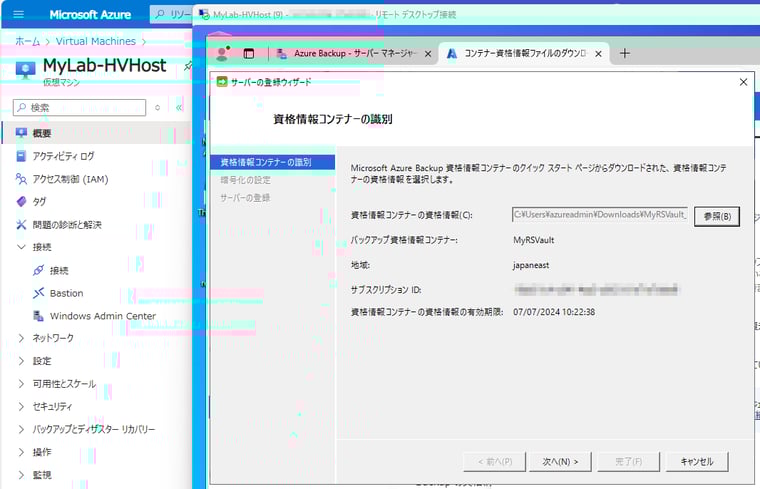The width and height of the screenshot is (760, 489).
Task: Close the コンテナー資格情報 browser tab
Action: tap(599, 54)
